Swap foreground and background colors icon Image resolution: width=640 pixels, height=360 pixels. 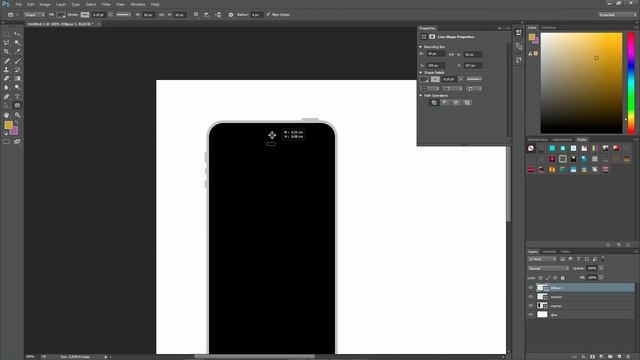coord(17,123)
